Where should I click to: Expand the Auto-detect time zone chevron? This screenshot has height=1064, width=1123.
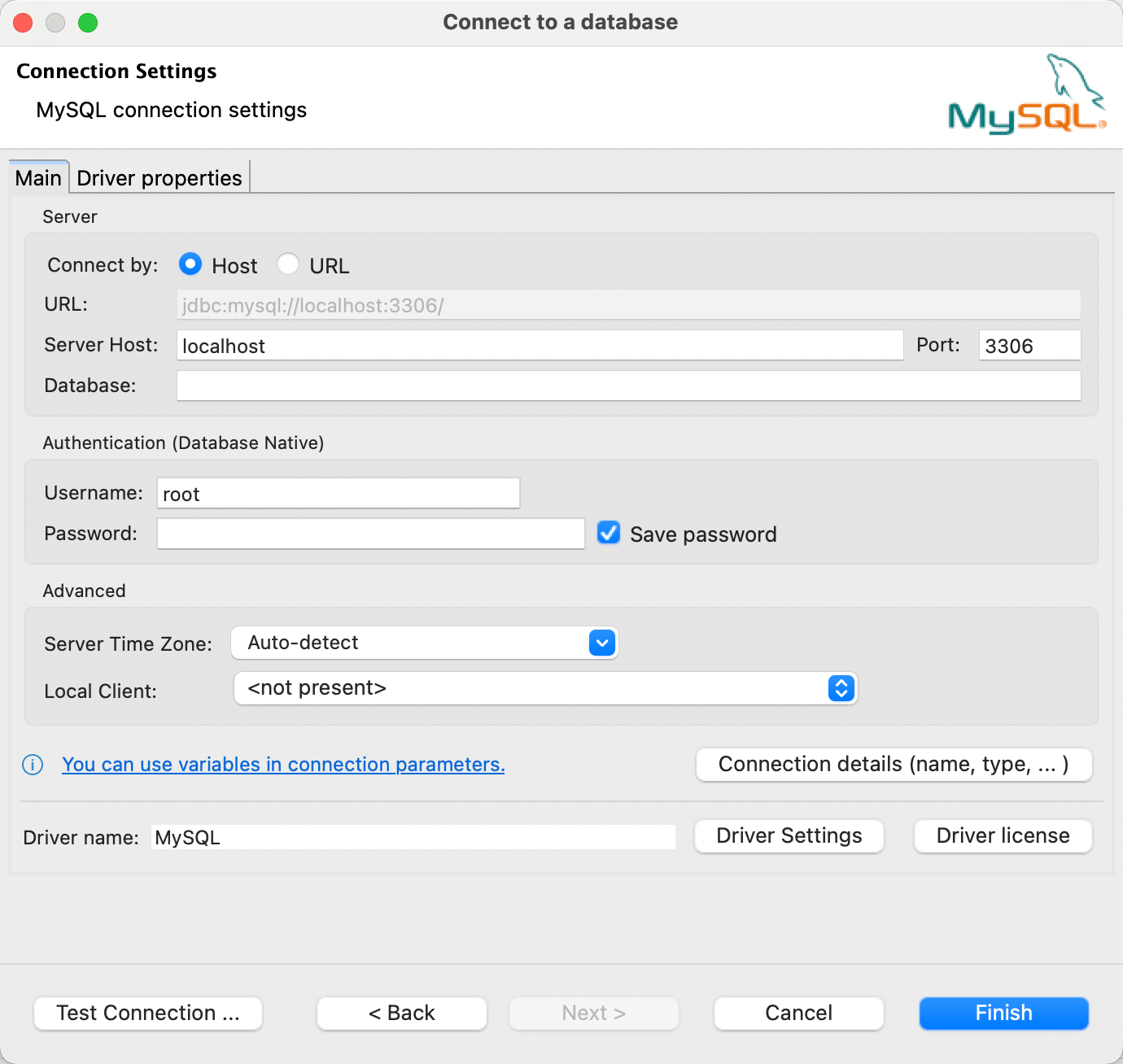click(601, 643)
